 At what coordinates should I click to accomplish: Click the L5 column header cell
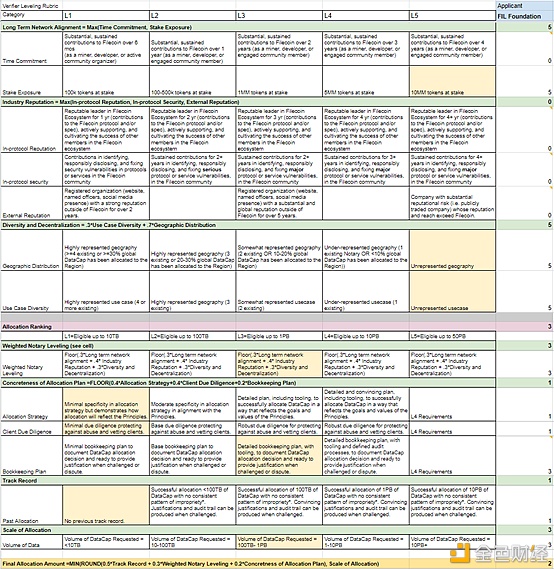pos(452,16)
